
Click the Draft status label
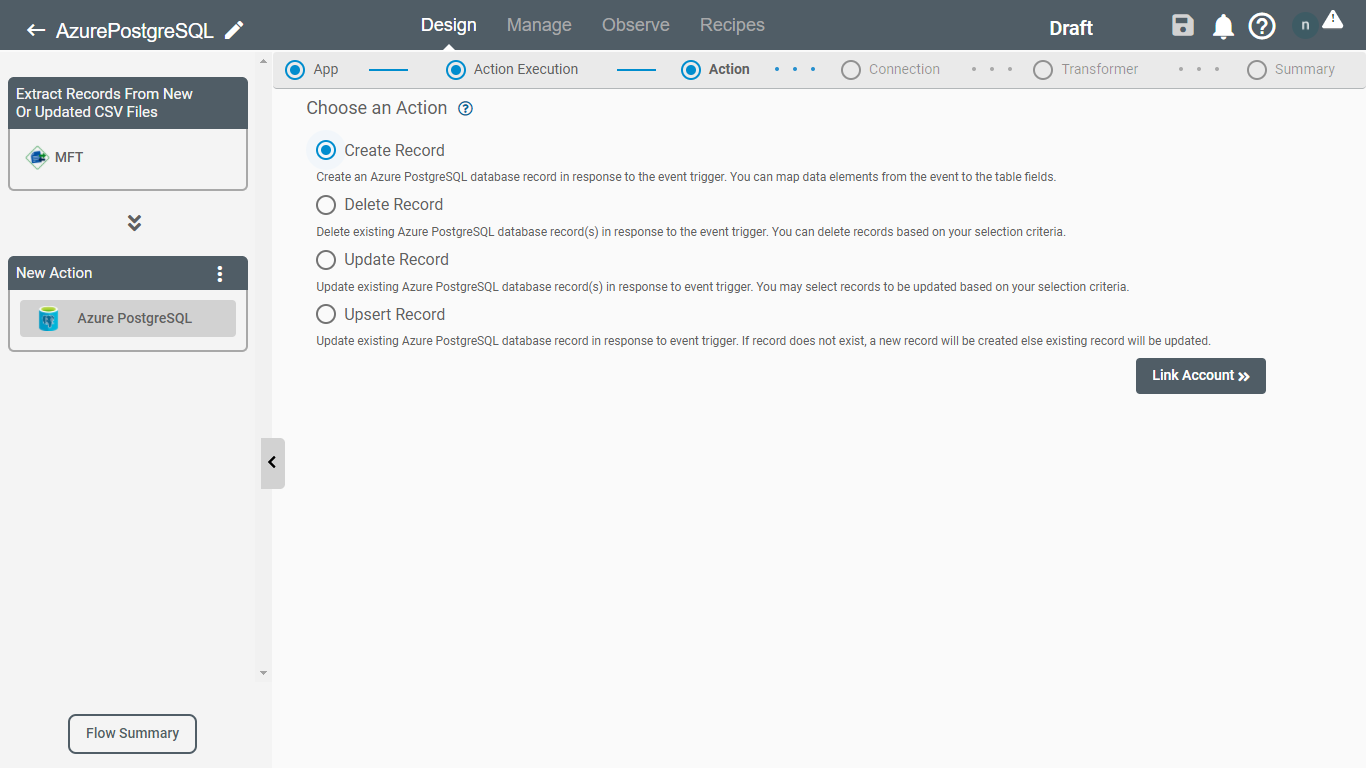(x=1071, y=28)
